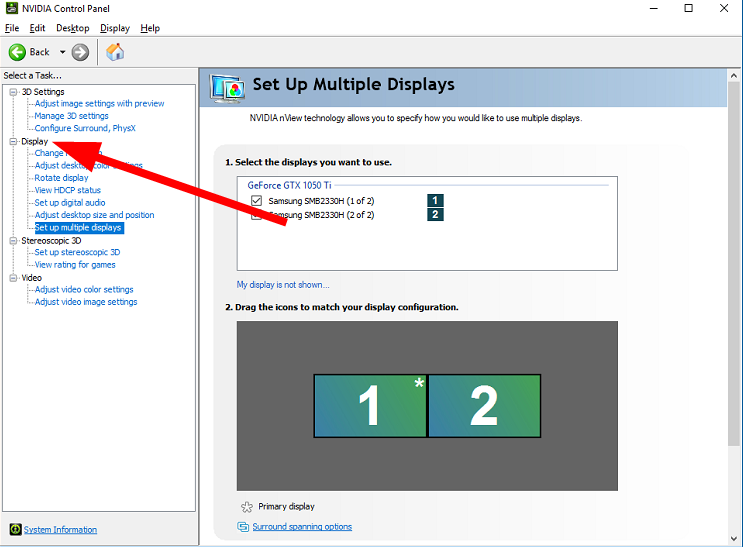Open the Display menu
Image resolution: width=743 pixels, height=547 pixels.
click(x=115, y=28)
